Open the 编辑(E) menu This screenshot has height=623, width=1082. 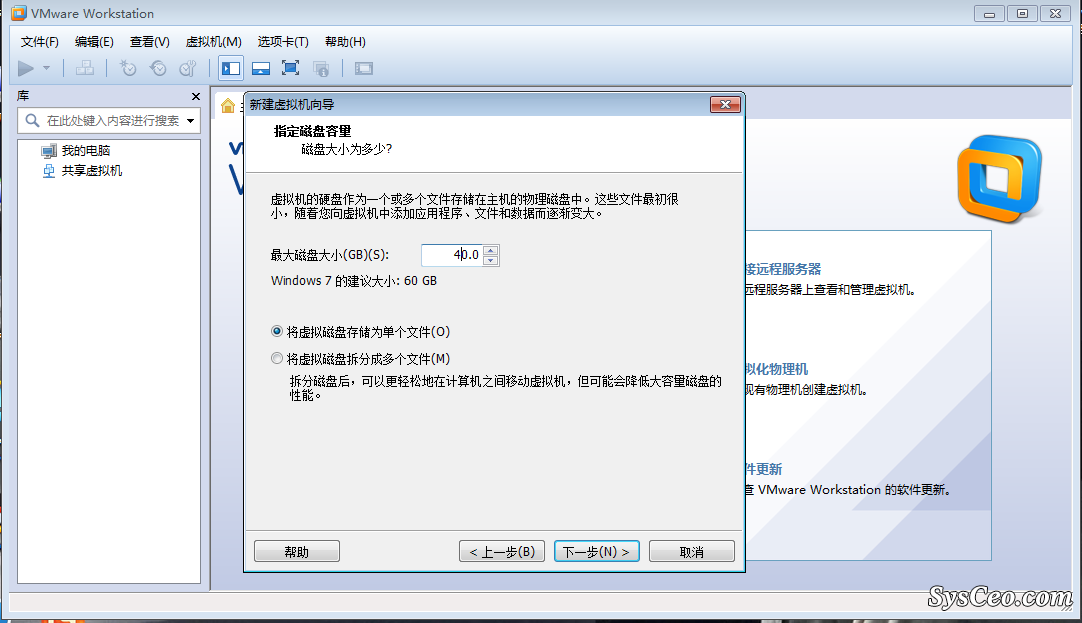[x=94, y=42]
